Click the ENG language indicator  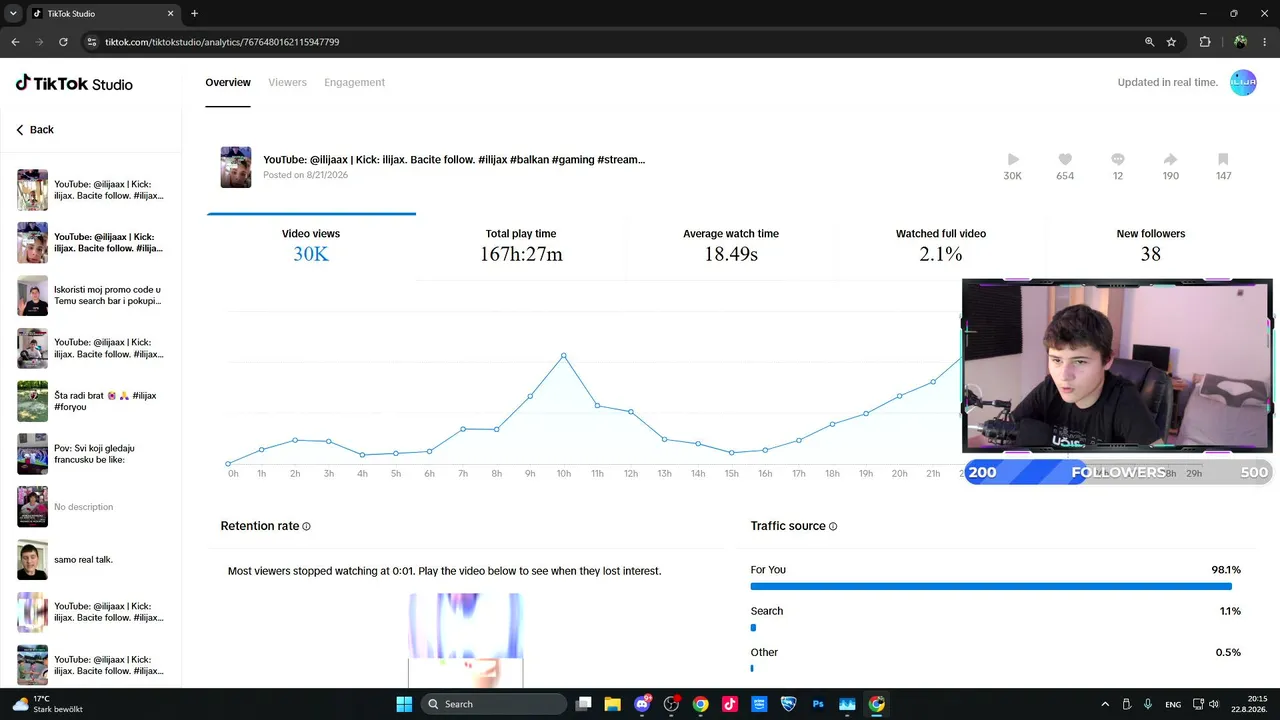[x=1172, y=704]
